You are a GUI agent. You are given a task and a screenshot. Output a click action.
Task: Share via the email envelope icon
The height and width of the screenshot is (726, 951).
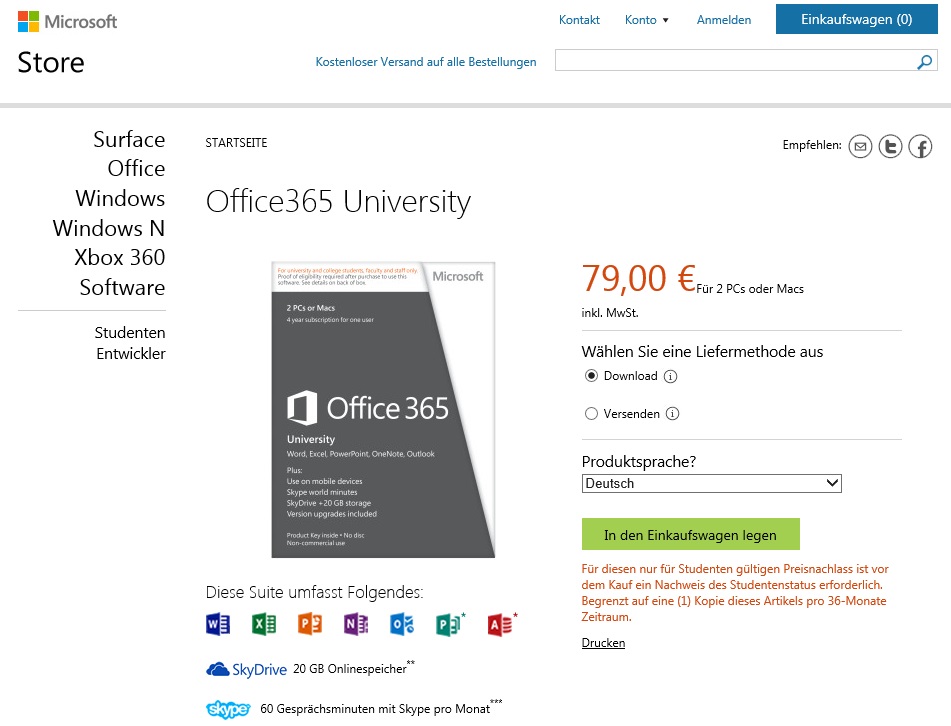point(860,147)
